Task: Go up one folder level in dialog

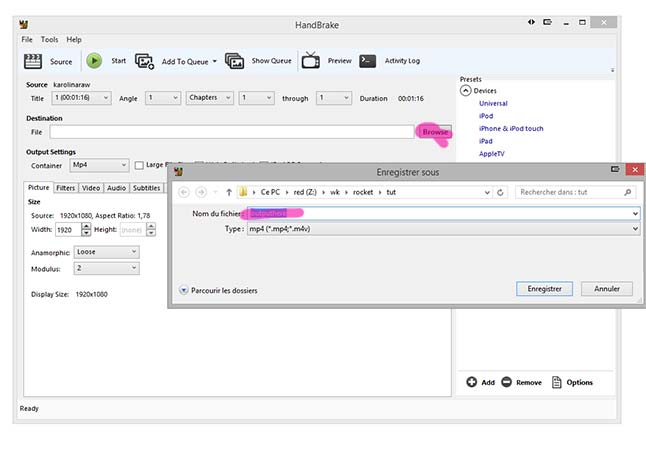Action: click(229, 192)
